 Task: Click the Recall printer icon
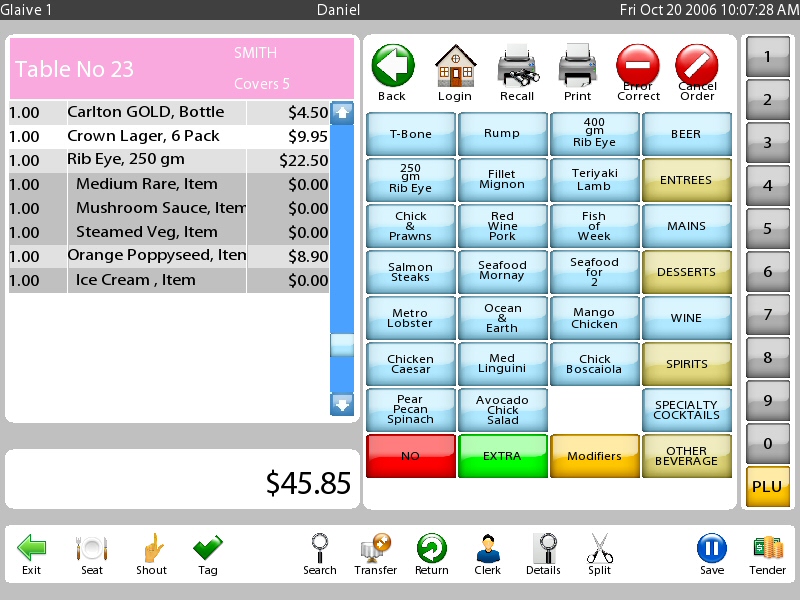517,65
